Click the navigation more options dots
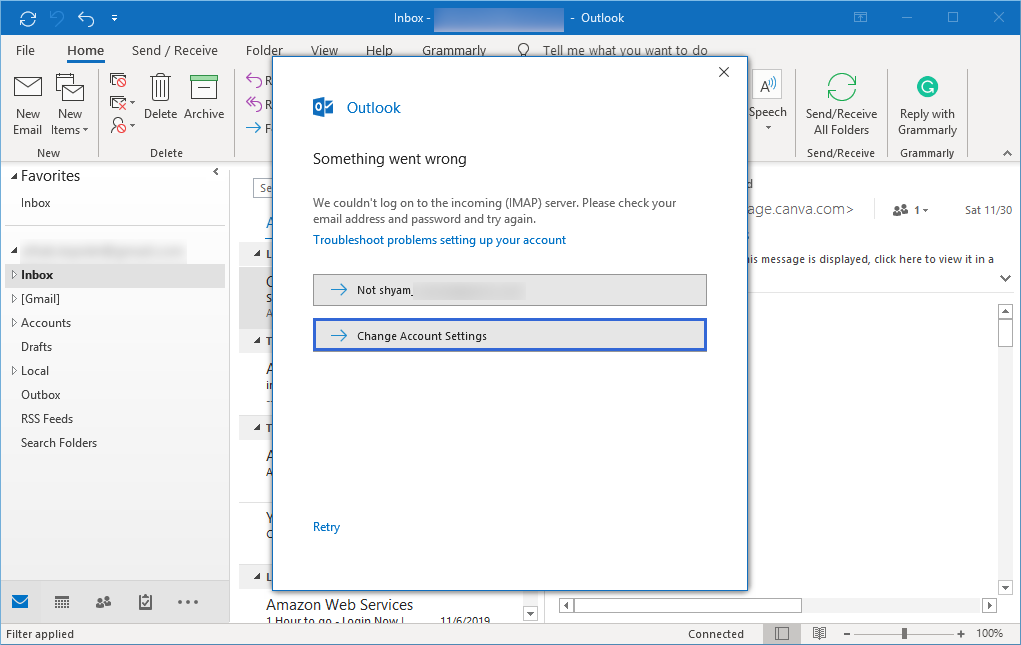Viewport: 1021px width, 645px height. click(188, 602)
